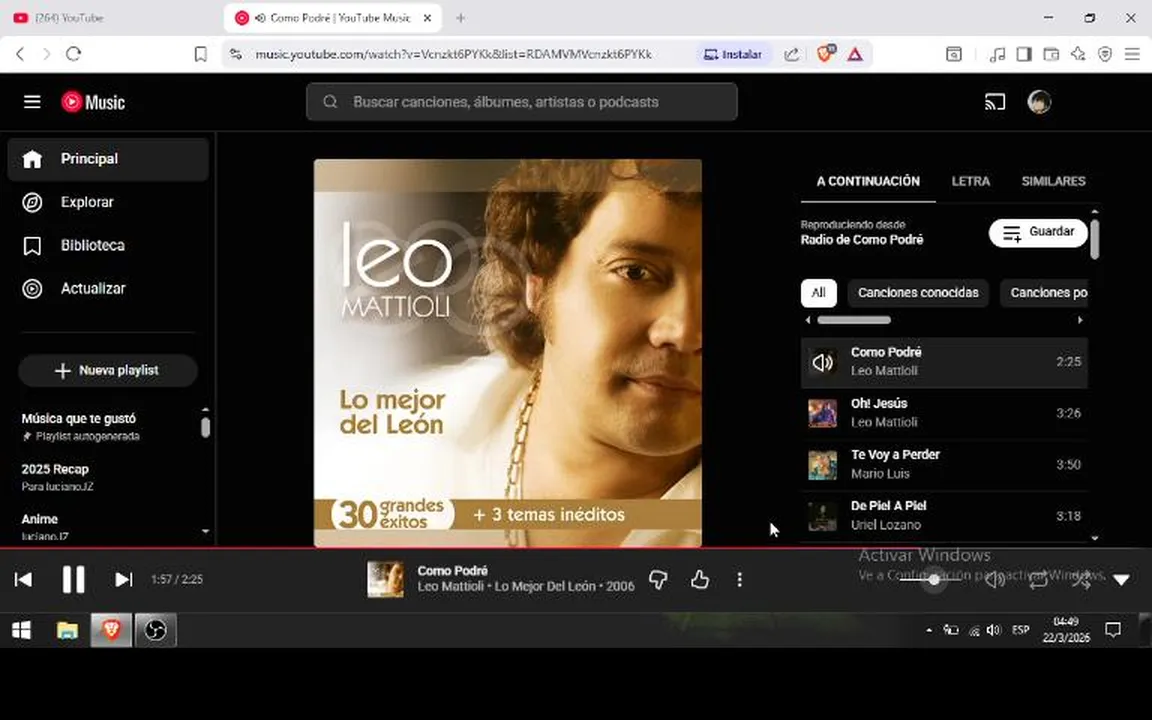The height and width of the screenshot is (720, 1152).
Task: Play Te Voy a Perder by Mario Luis
Action: coord(944,464)
